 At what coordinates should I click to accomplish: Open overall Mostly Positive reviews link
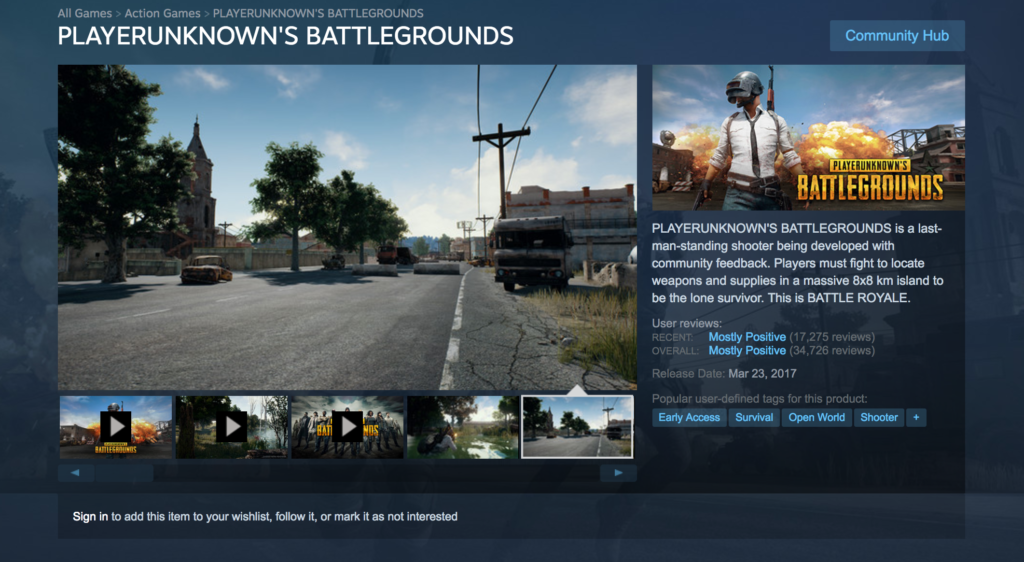746,351
